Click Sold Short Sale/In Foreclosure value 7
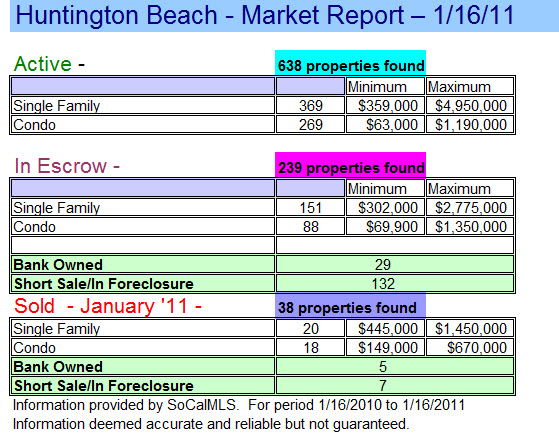Viewport: 559px width, 442px height. click(395, 386)
